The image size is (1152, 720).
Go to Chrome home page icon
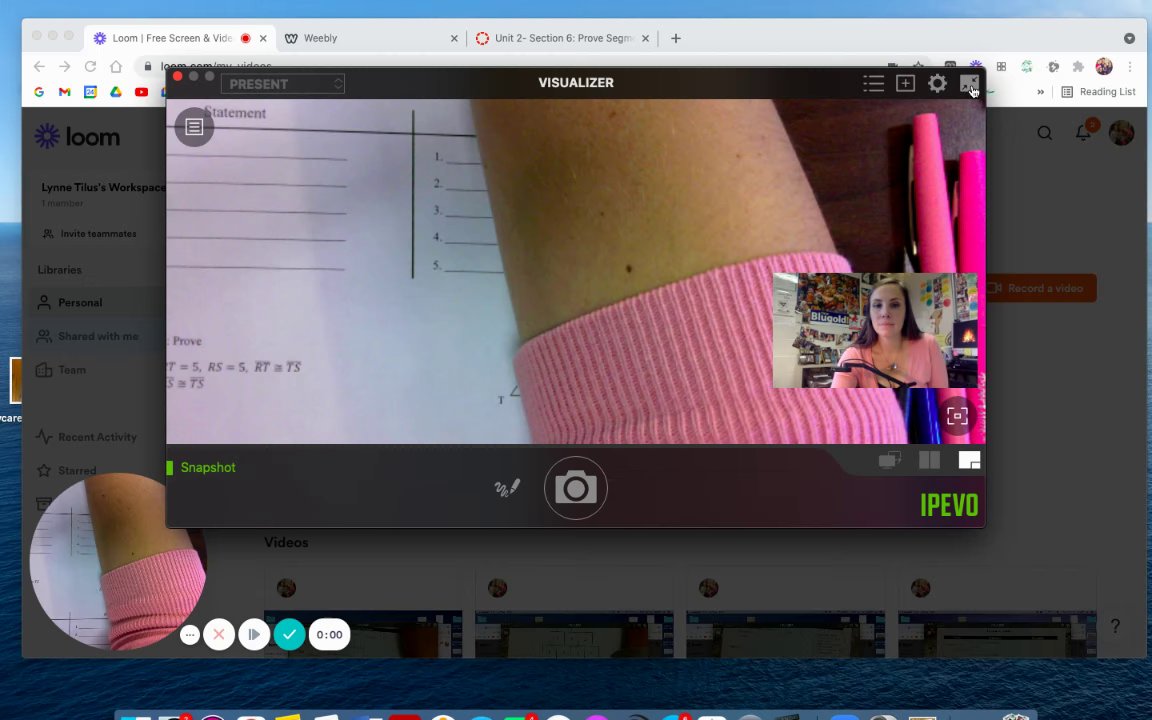tap(116, 66)
